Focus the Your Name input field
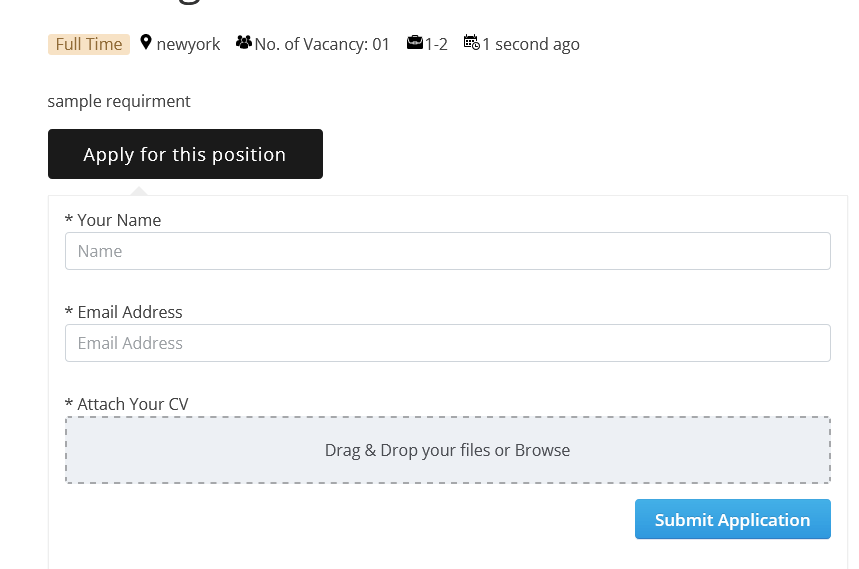This screenshot has height=569, width=859. (x=448, y=251)
